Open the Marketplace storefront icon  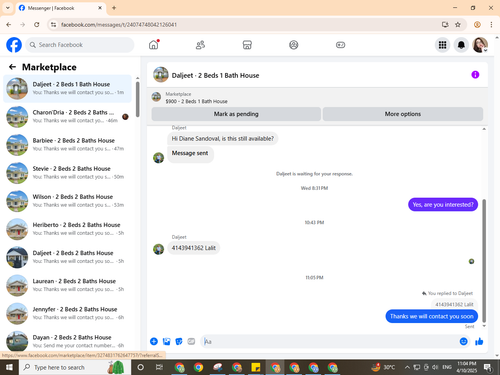(x=247, y=45)
